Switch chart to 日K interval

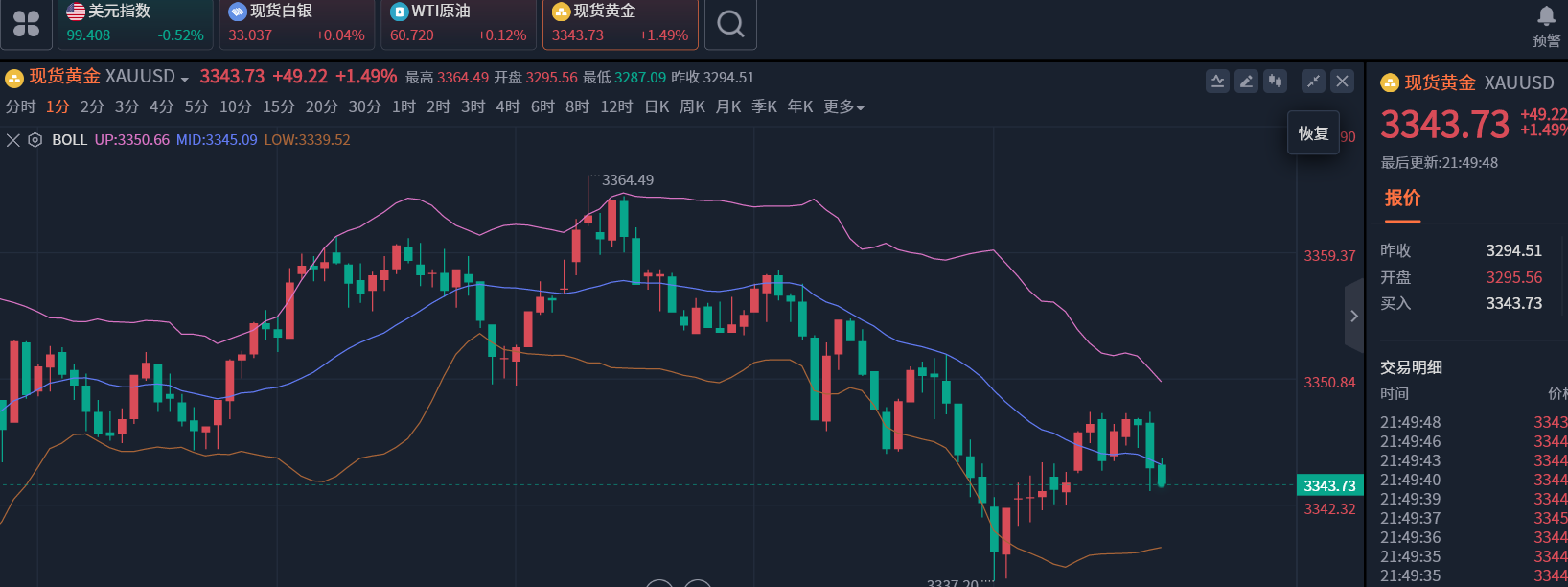click(657, 106)
